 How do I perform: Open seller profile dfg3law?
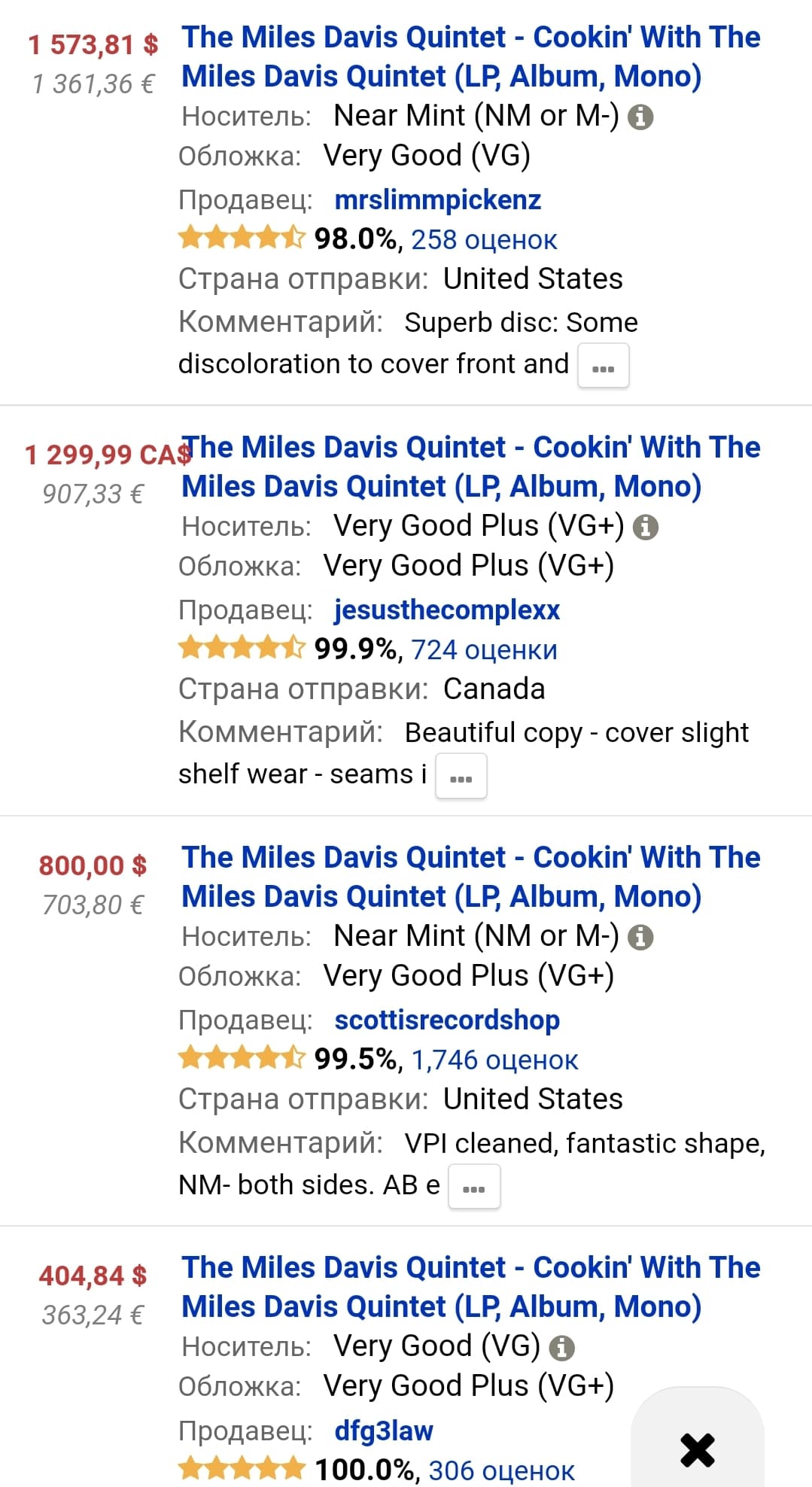point(384,1431)
